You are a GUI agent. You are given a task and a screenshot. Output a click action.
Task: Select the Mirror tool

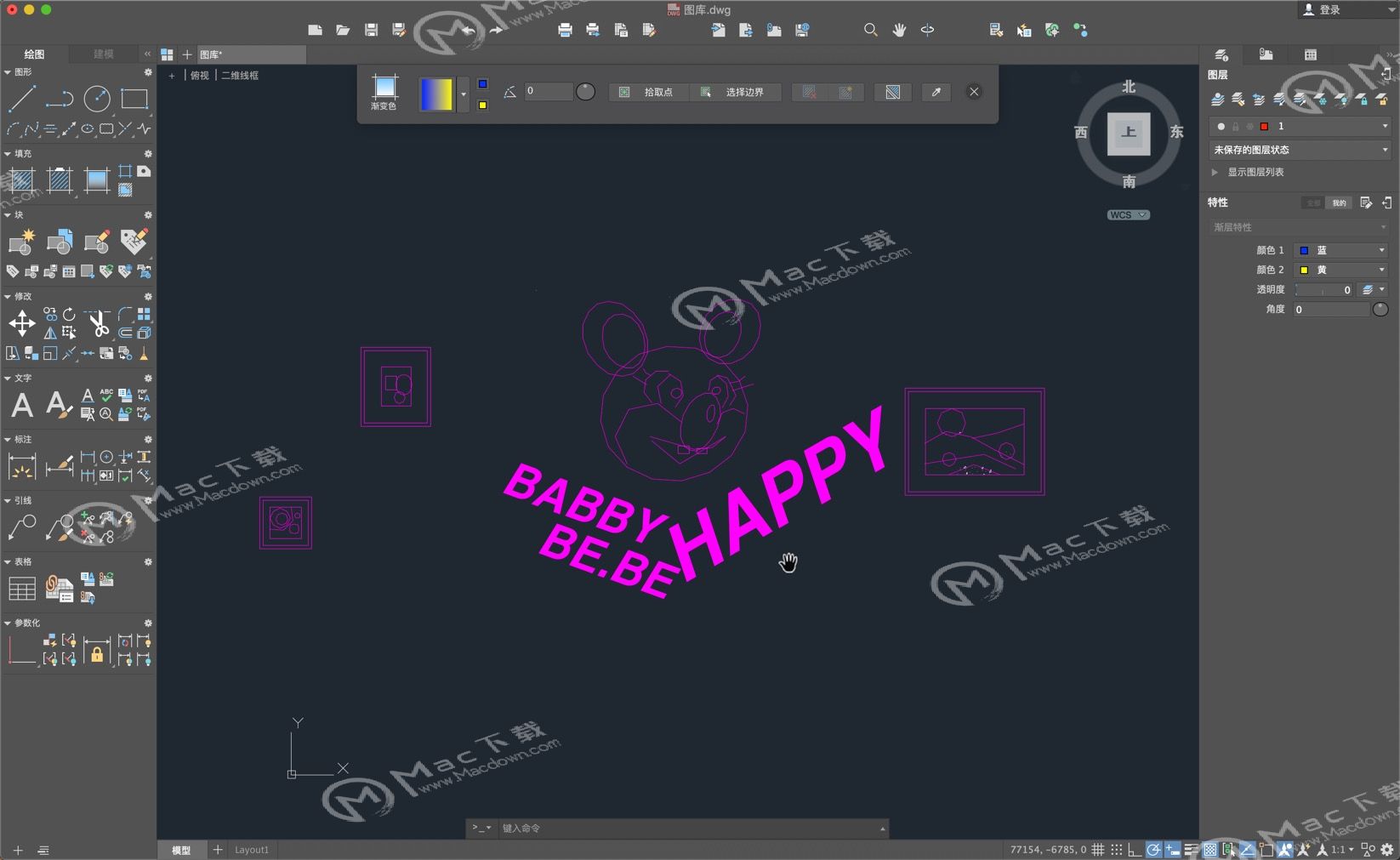click(x=50, y=333)
